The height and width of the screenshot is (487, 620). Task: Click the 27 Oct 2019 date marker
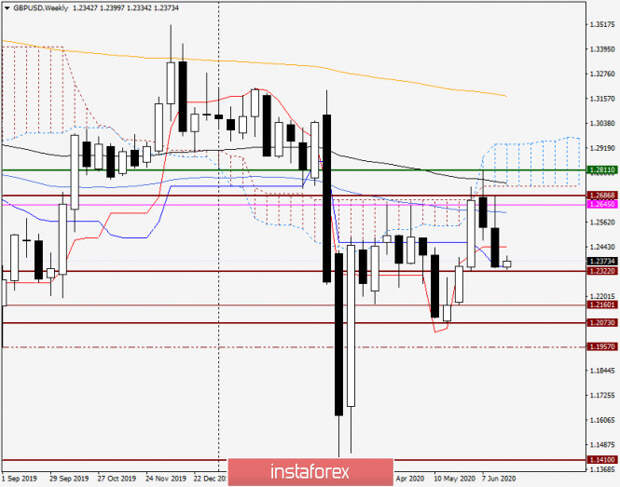pos(117,479)
